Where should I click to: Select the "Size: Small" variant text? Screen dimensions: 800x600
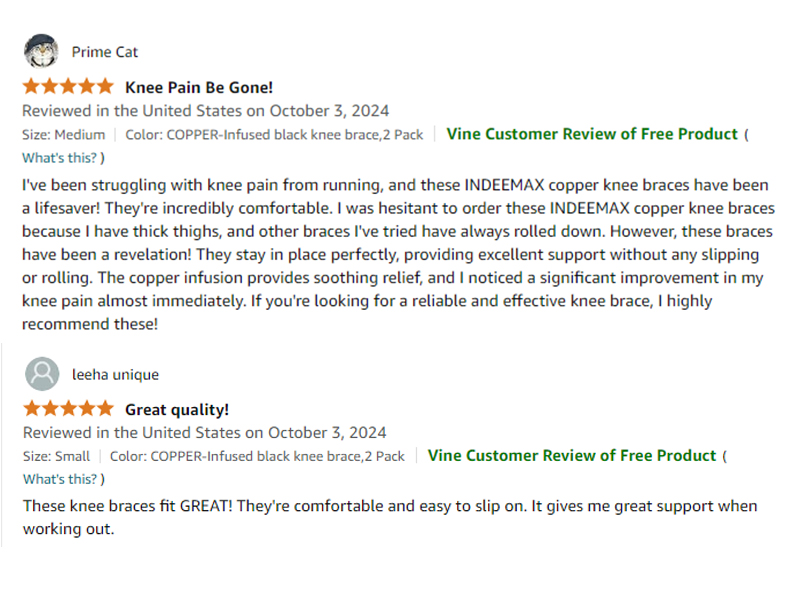coord(56,456)
